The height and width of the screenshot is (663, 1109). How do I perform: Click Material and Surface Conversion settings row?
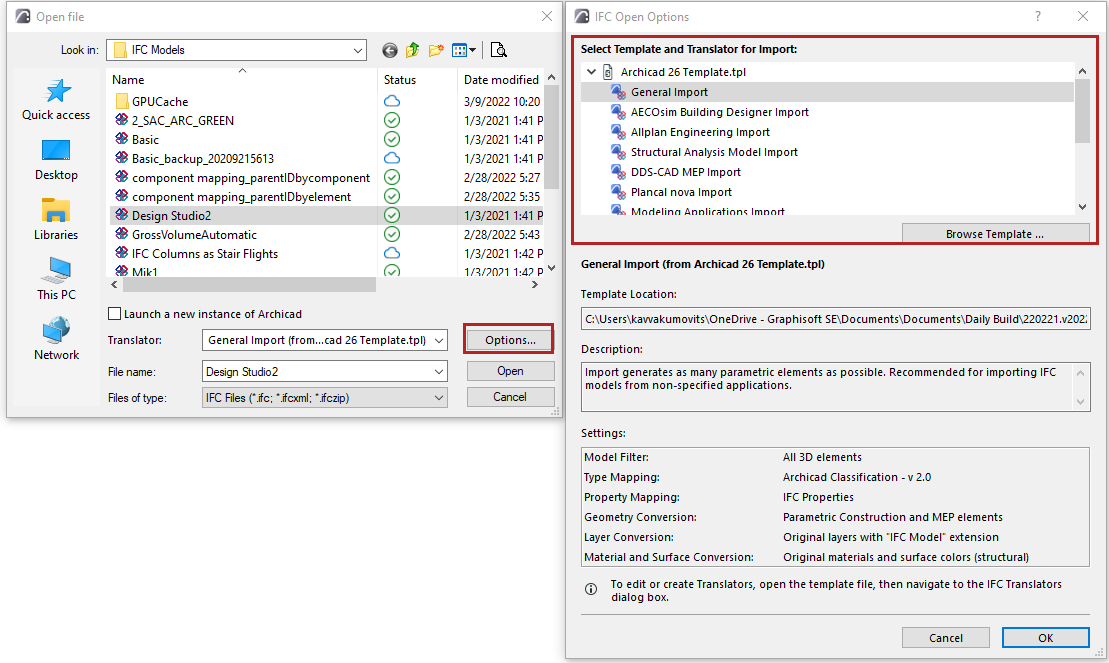pos(835,557)
